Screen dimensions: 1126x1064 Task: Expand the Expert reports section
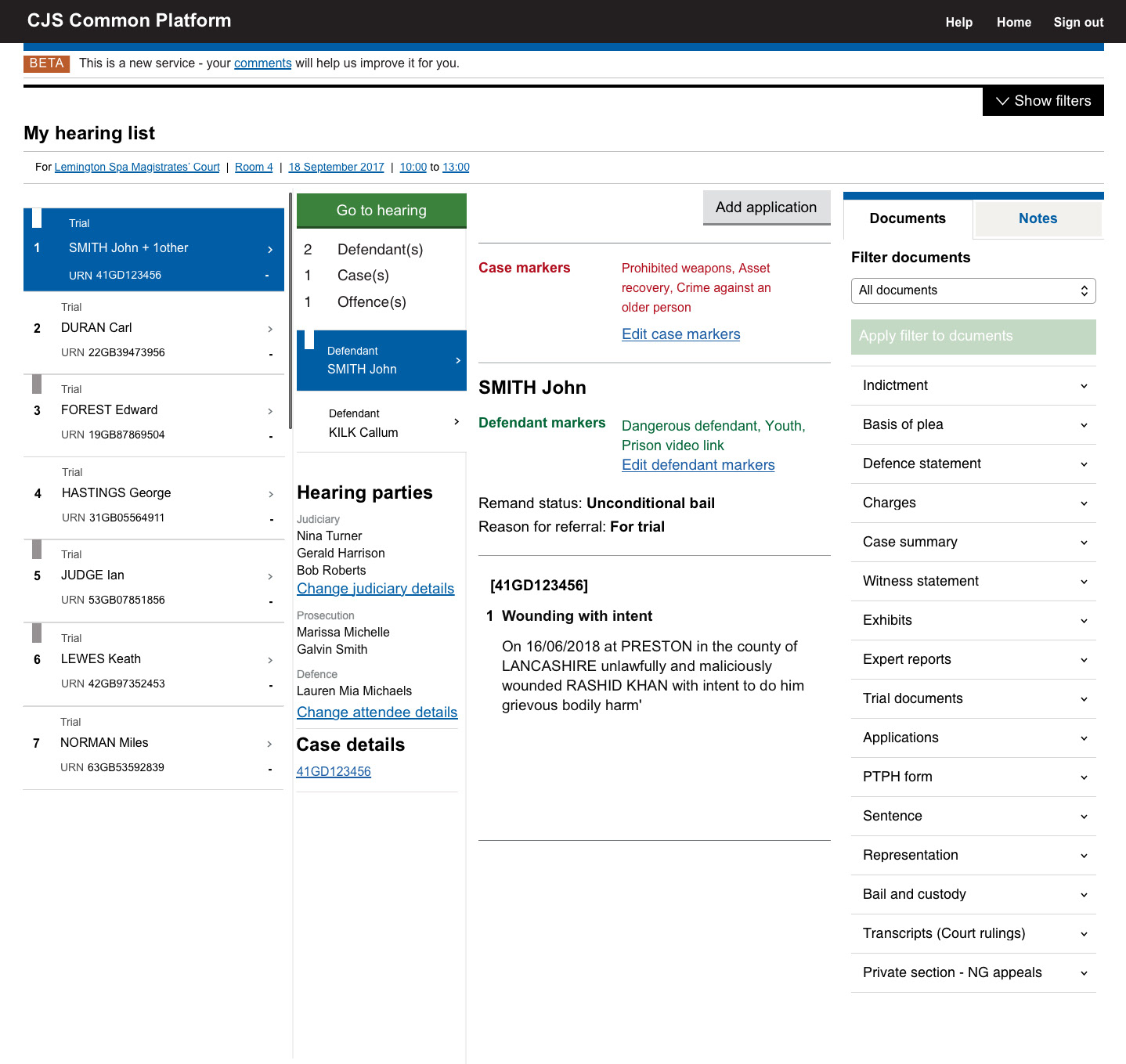coord(973,659)
